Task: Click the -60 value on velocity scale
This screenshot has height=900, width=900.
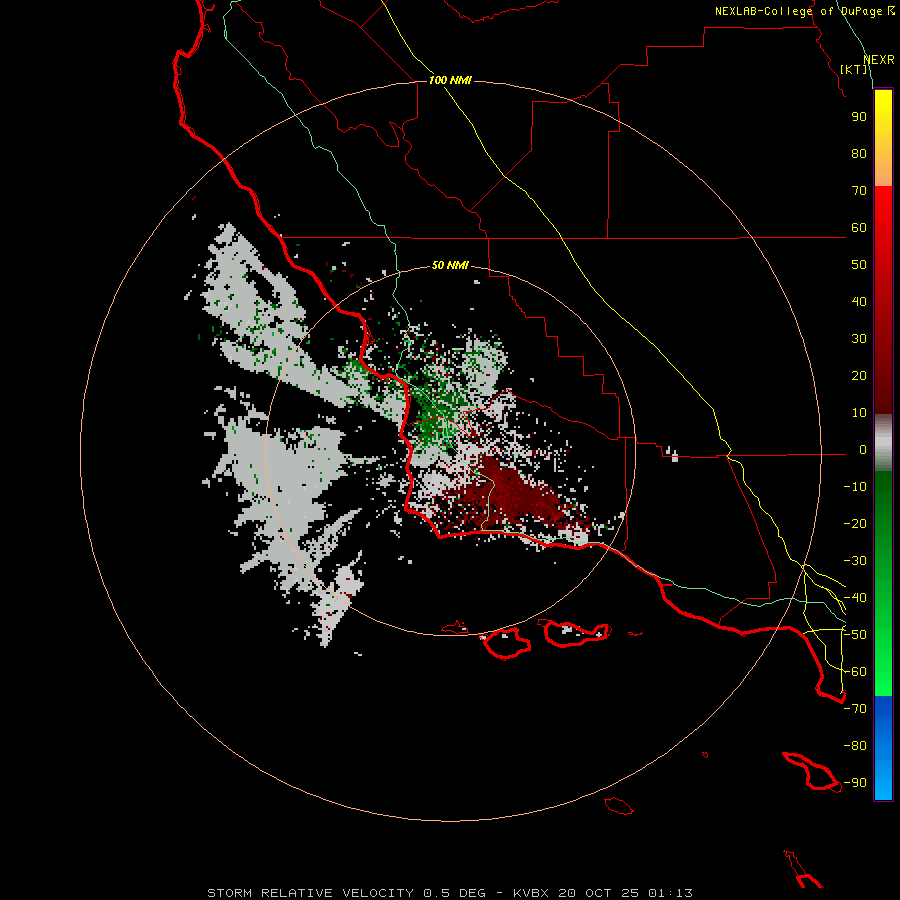Action: [x=855, y=672]
